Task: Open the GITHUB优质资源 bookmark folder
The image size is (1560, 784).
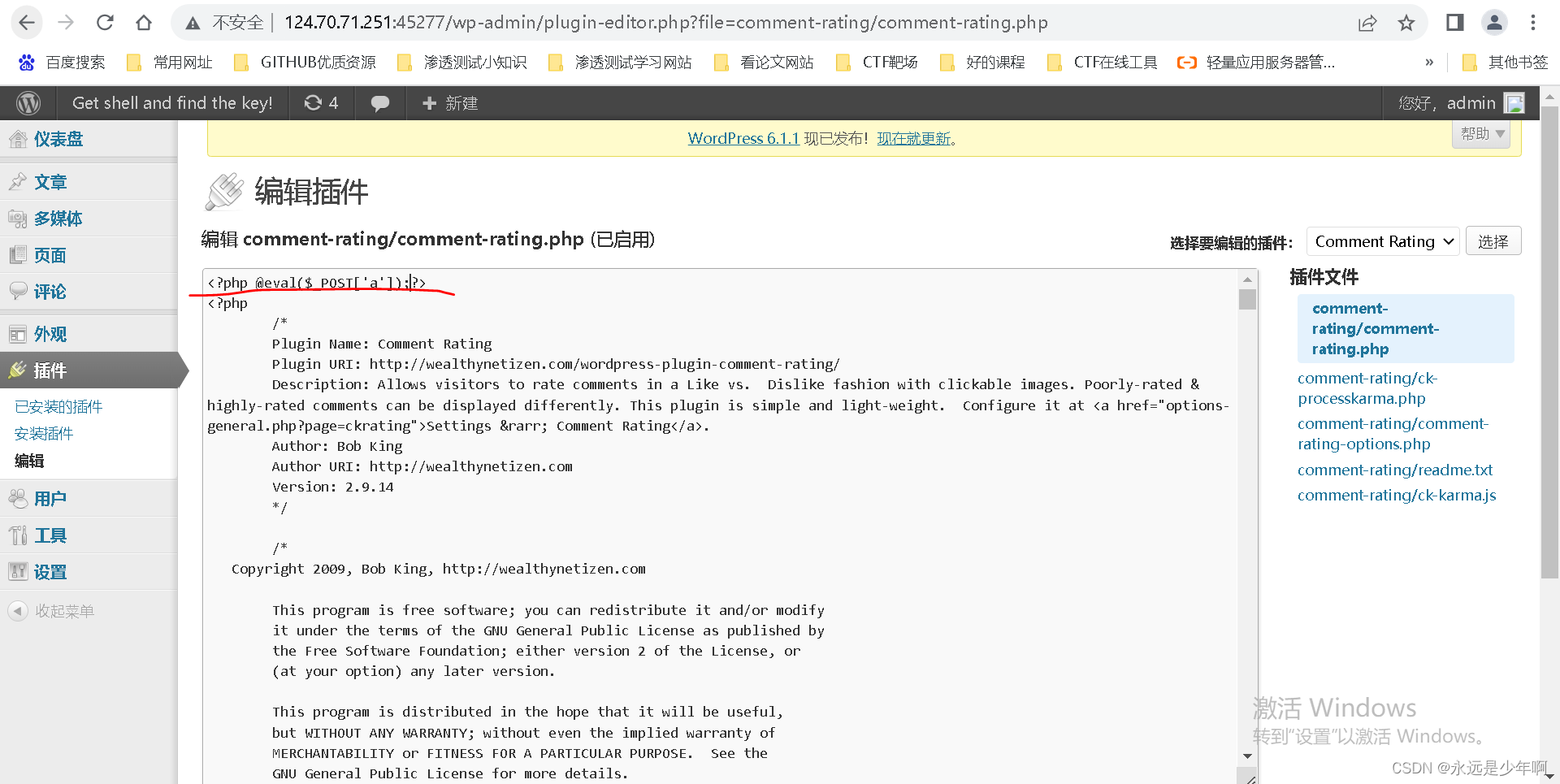Action: click(x=305, y=63)
